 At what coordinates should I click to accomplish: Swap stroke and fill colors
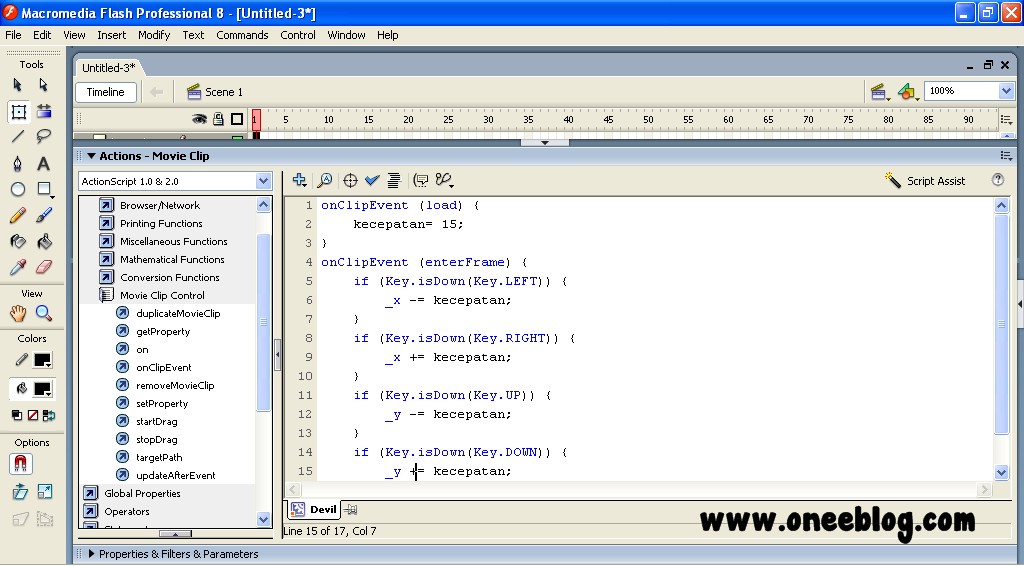pos(48,415)
